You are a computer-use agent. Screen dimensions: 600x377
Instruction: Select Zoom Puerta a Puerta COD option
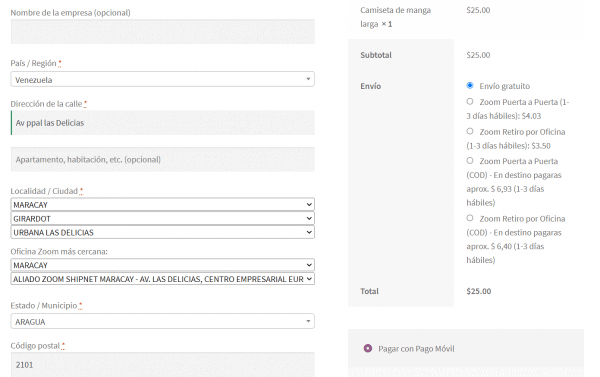click(x=470, y=161)
